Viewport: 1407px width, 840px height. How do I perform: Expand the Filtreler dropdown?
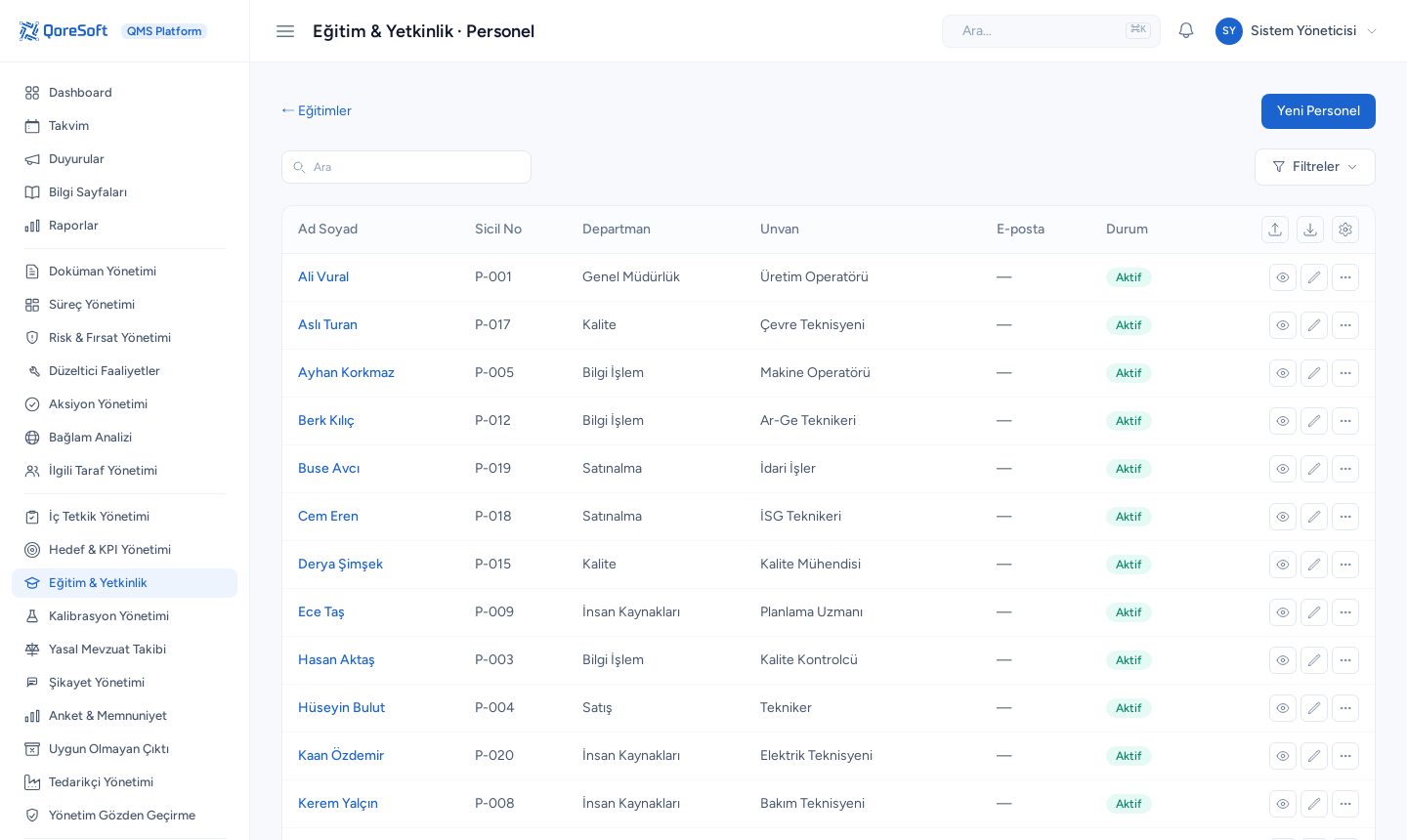click(x=1315, y=167)
